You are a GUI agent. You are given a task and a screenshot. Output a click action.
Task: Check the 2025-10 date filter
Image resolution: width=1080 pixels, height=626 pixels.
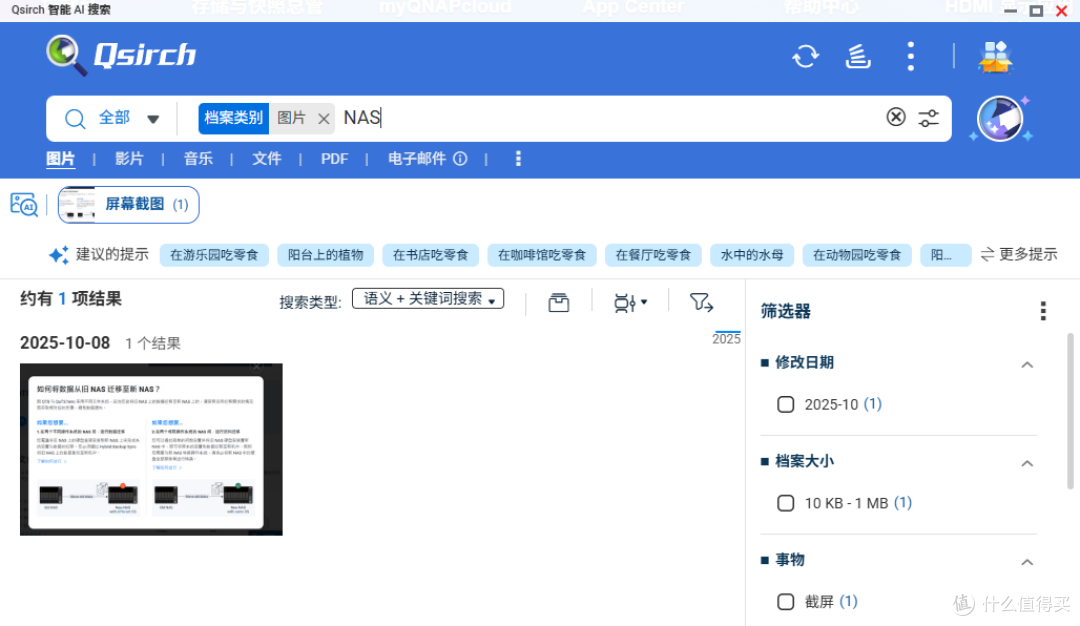coord(785,404)
